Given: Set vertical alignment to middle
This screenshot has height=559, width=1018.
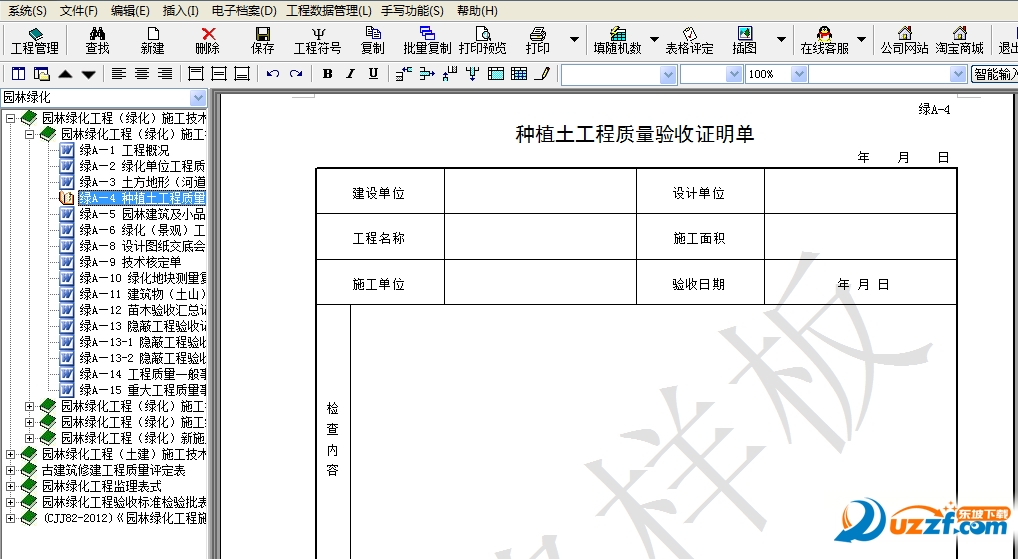Looking at the screenshot, I should pyautogui.click(x=219, y=74).
